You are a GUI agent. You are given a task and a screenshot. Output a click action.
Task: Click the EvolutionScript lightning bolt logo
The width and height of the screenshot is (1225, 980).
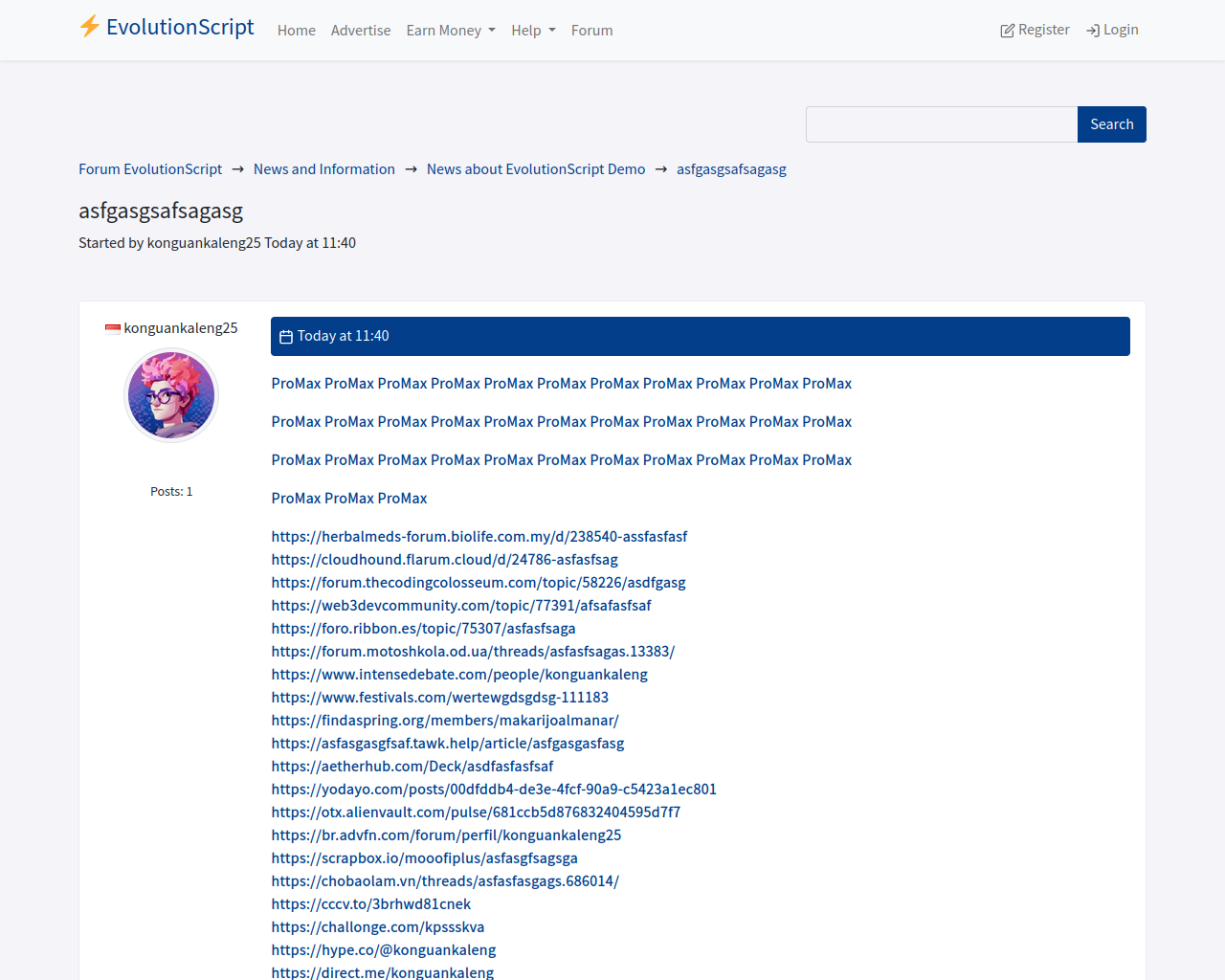pos(89,27)
